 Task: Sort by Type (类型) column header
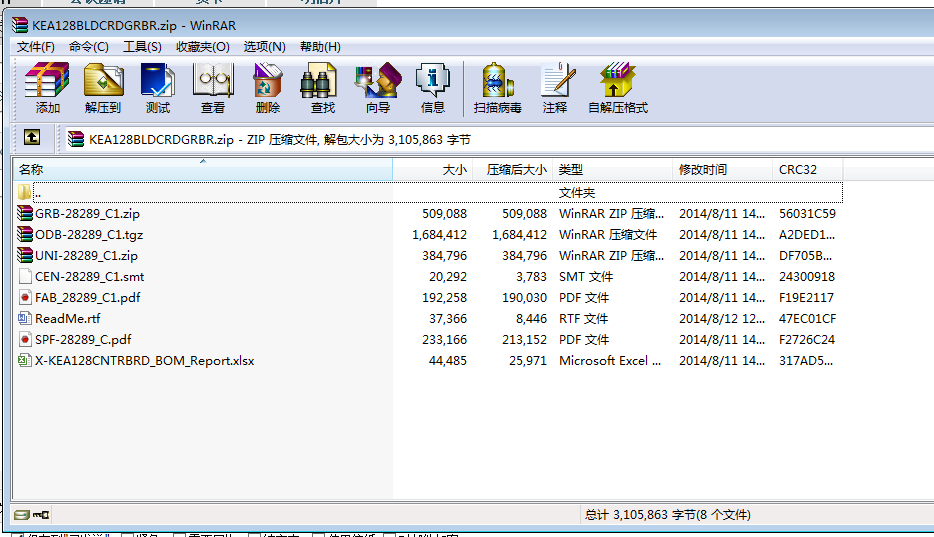coord(612,170)
